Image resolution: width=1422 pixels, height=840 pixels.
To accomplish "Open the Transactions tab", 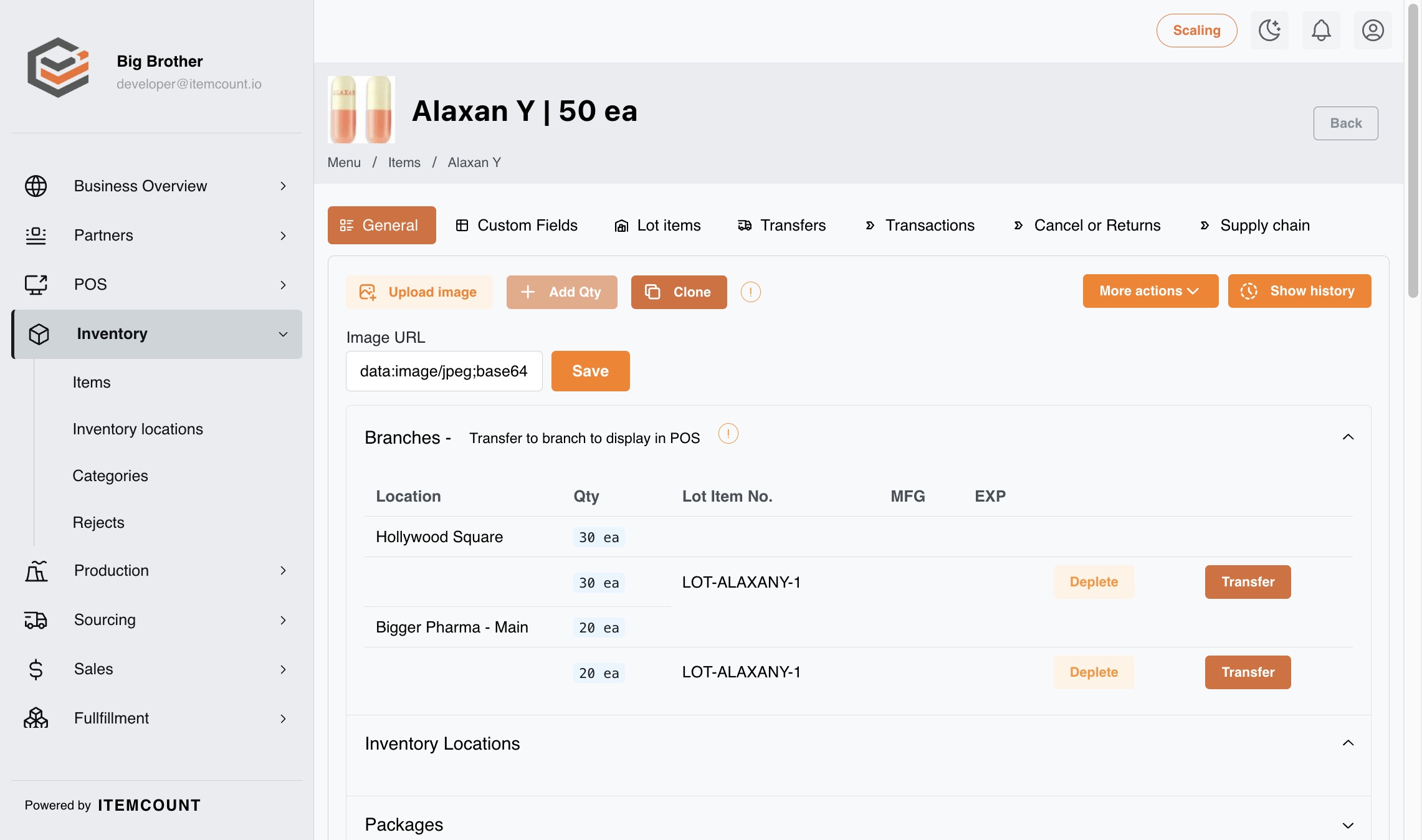I will [x=920, y=225].
